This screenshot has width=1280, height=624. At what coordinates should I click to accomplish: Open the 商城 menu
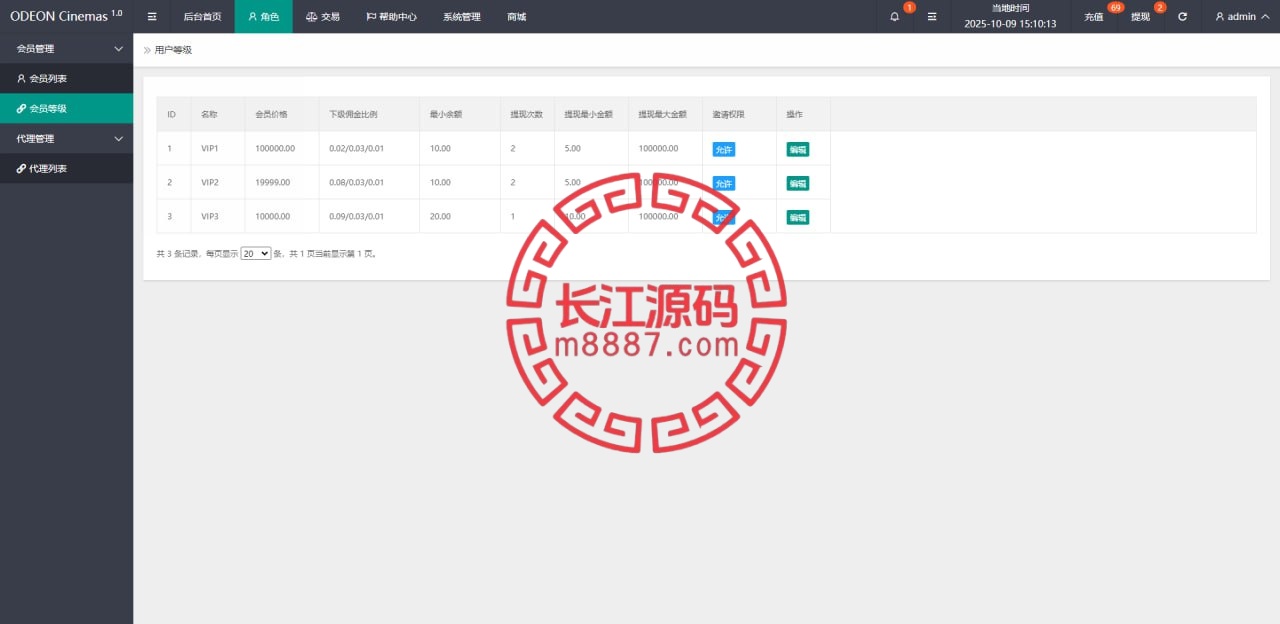coord(516,17)
